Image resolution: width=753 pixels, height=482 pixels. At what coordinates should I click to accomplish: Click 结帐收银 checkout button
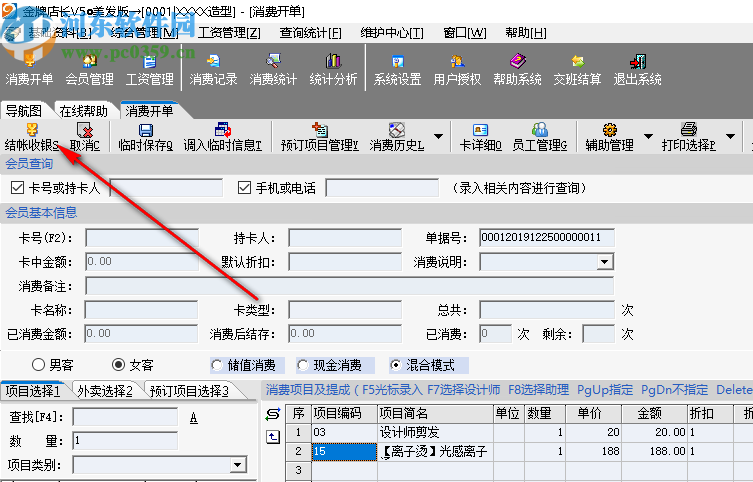tap(31, 137)
